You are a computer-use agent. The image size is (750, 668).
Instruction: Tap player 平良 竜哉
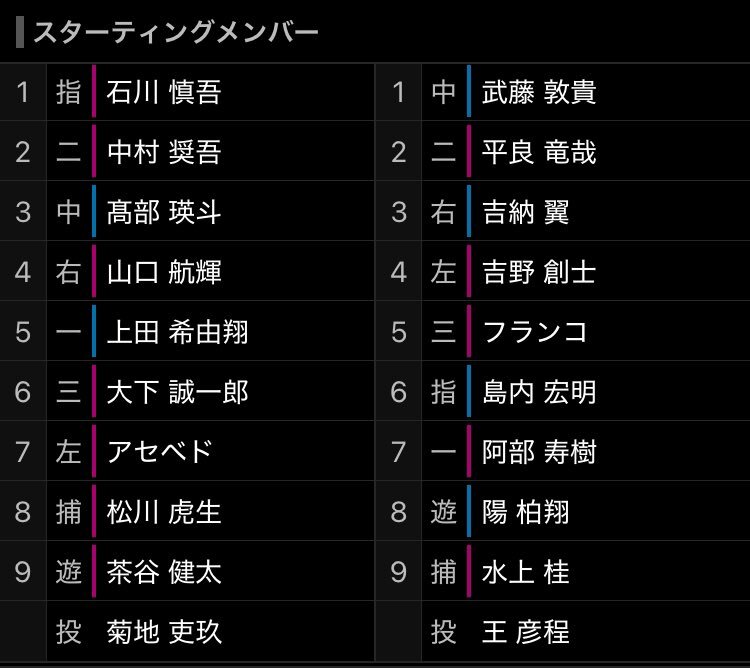539,152
